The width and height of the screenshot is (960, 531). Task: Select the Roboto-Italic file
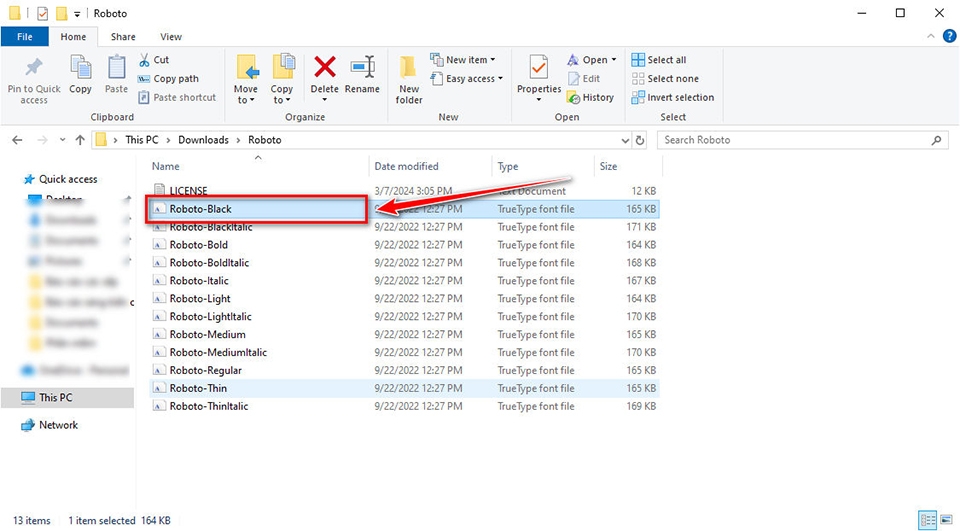404,281
